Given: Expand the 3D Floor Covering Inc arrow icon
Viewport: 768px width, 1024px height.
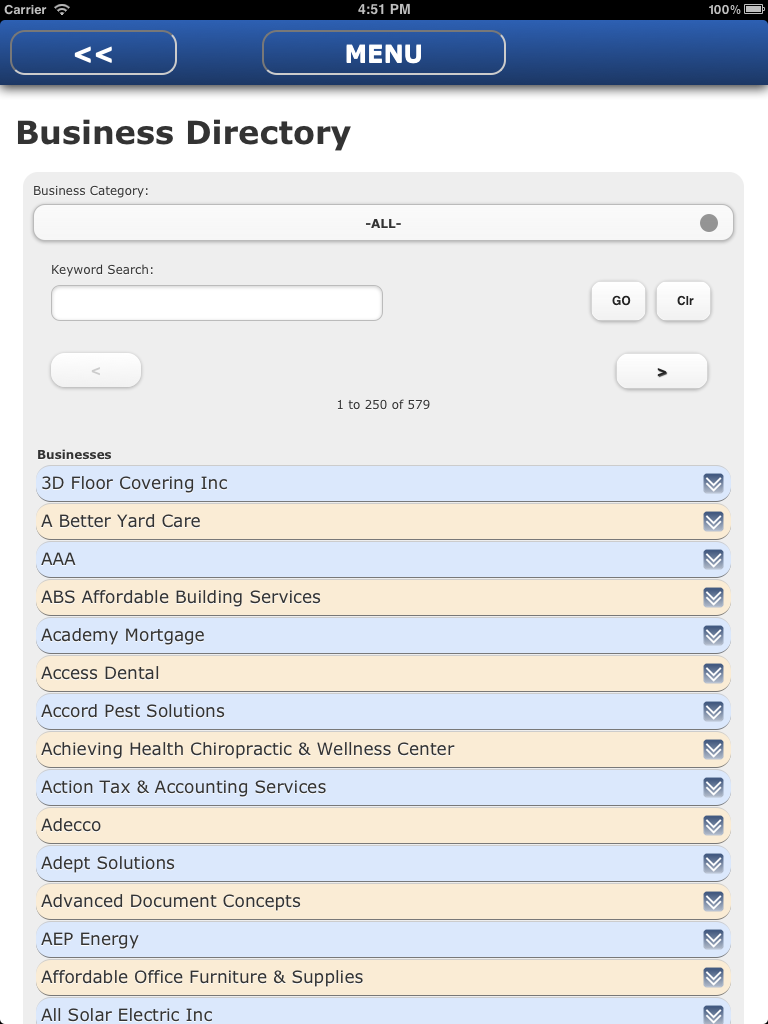Looking at the screenshot, I should pos(713,484).
